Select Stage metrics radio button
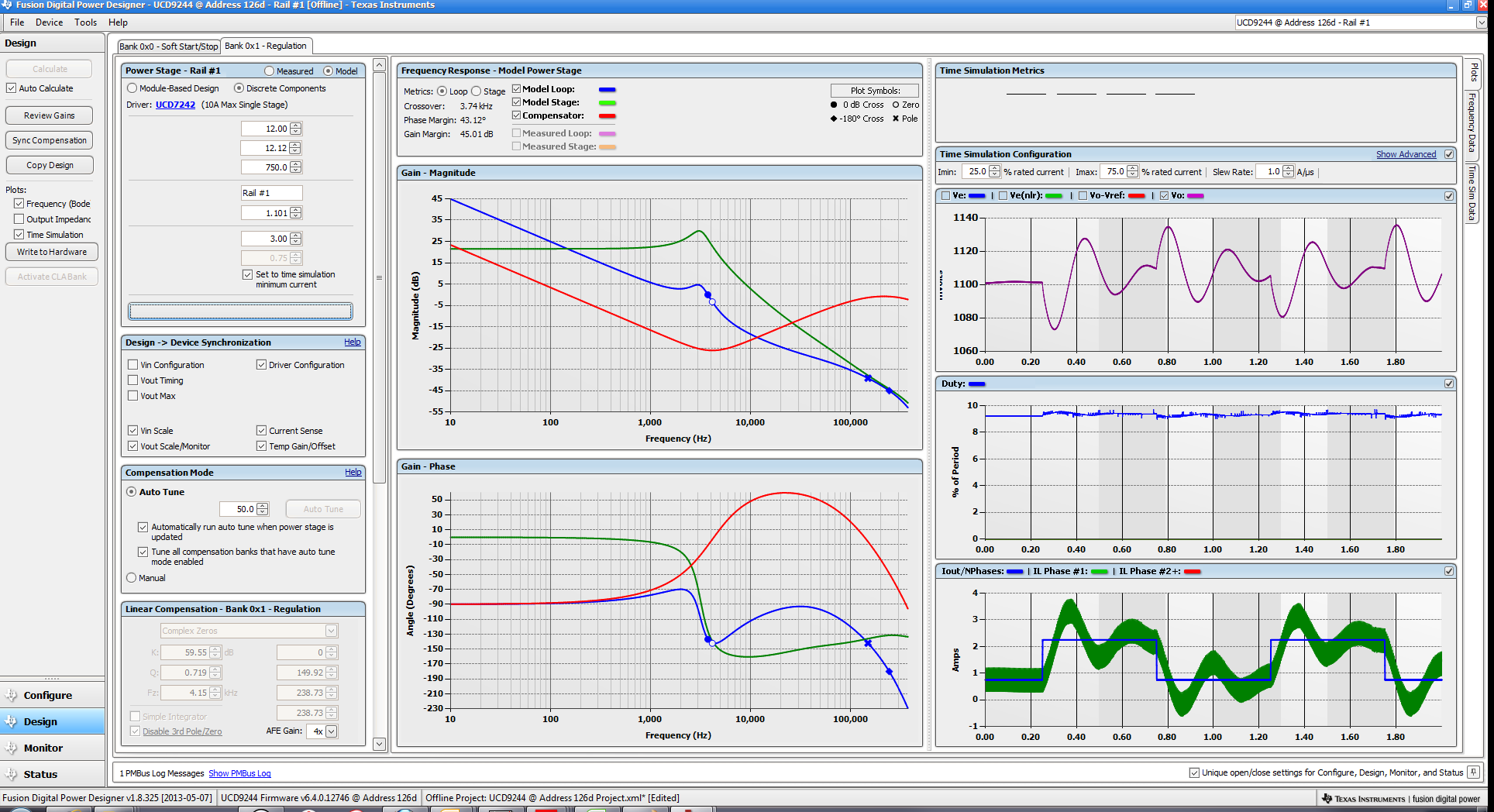1494x812 pixels. point(476,91)
